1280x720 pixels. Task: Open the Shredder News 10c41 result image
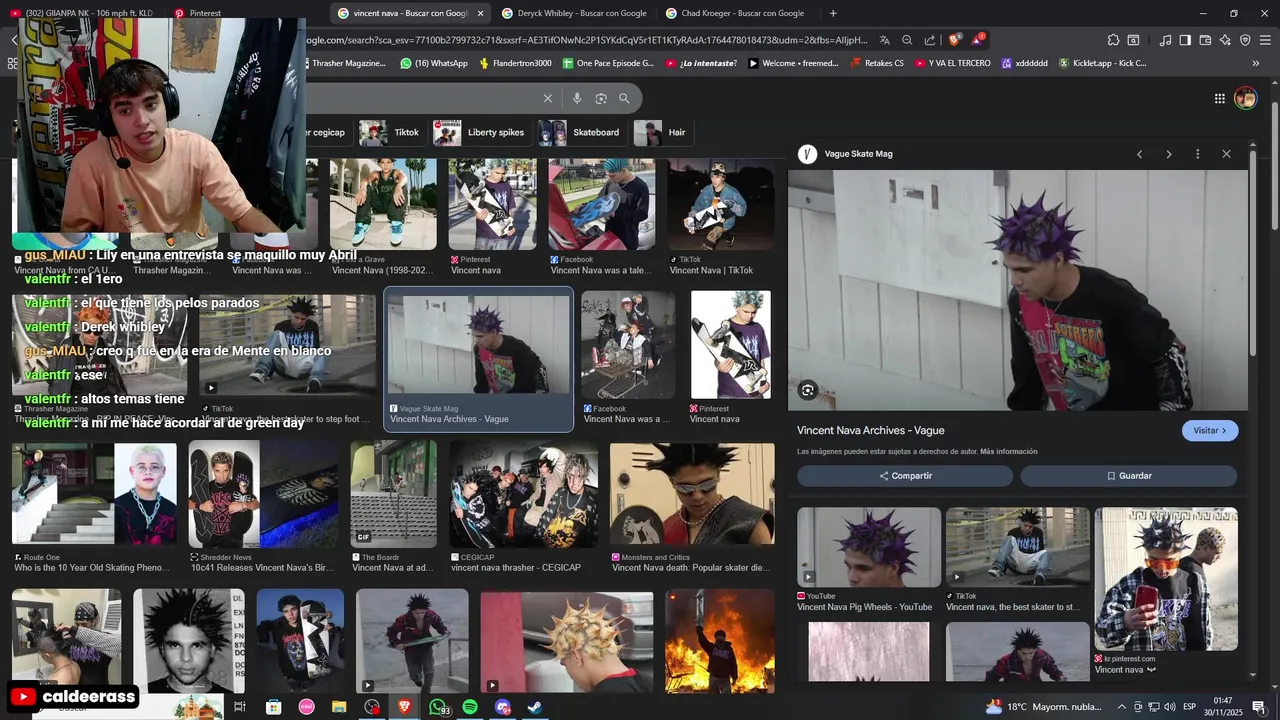click(x=264, y=495)
